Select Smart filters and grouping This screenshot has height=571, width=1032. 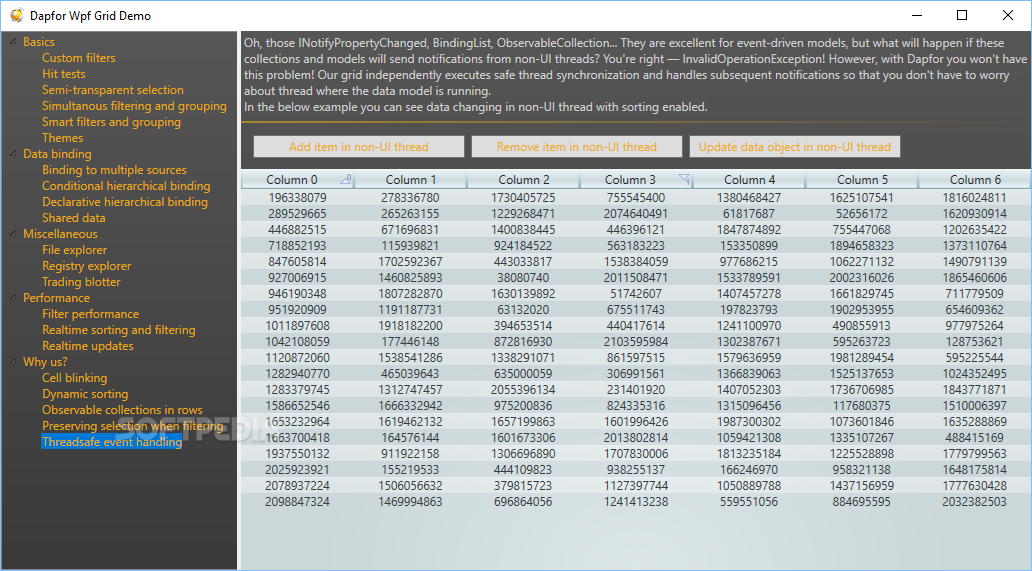coord(111,122)
